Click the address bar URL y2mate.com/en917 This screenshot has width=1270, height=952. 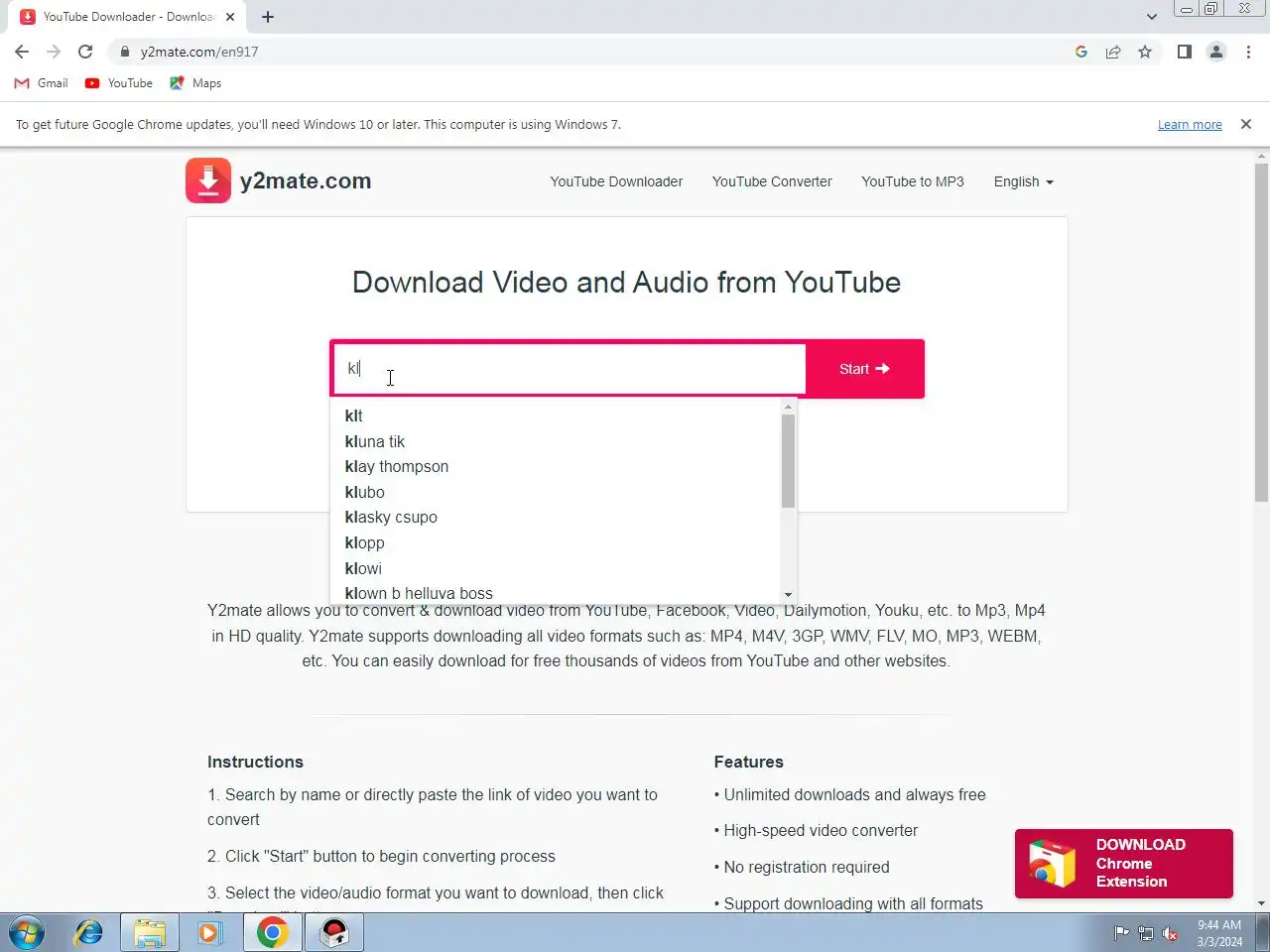[x=199, y=52]
